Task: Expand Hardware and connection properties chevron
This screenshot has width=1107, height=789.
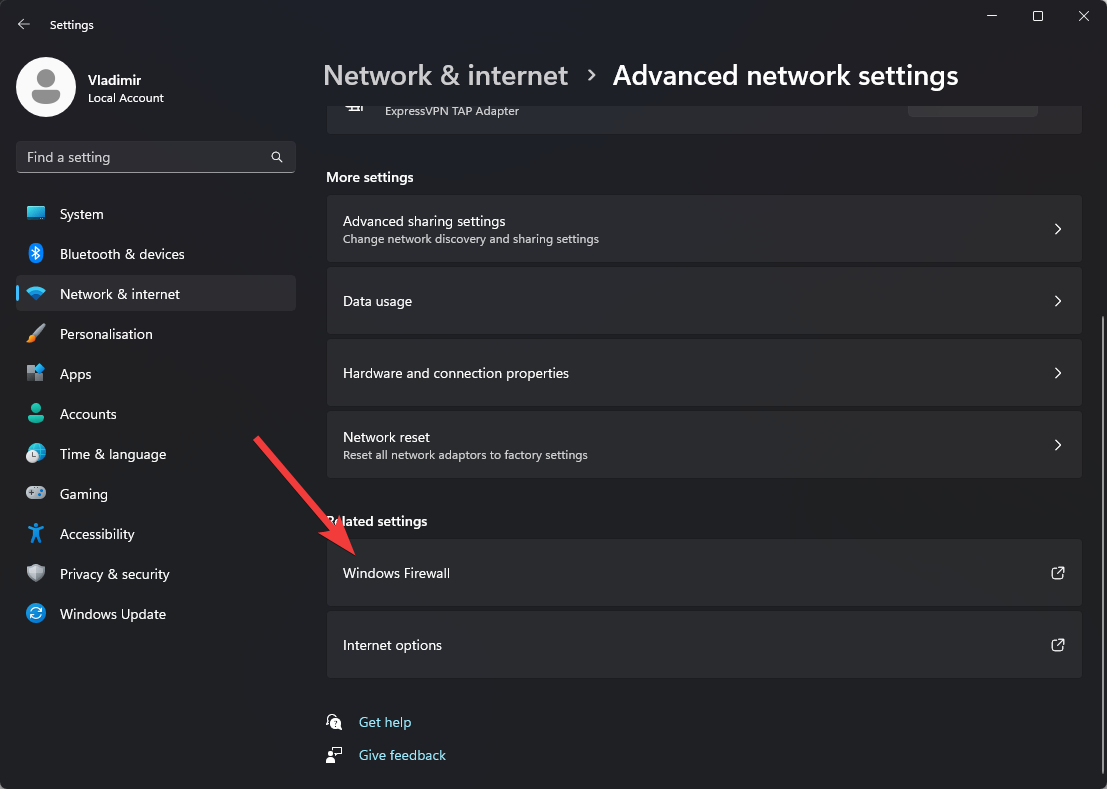Action: click(x=1057, y=373)
